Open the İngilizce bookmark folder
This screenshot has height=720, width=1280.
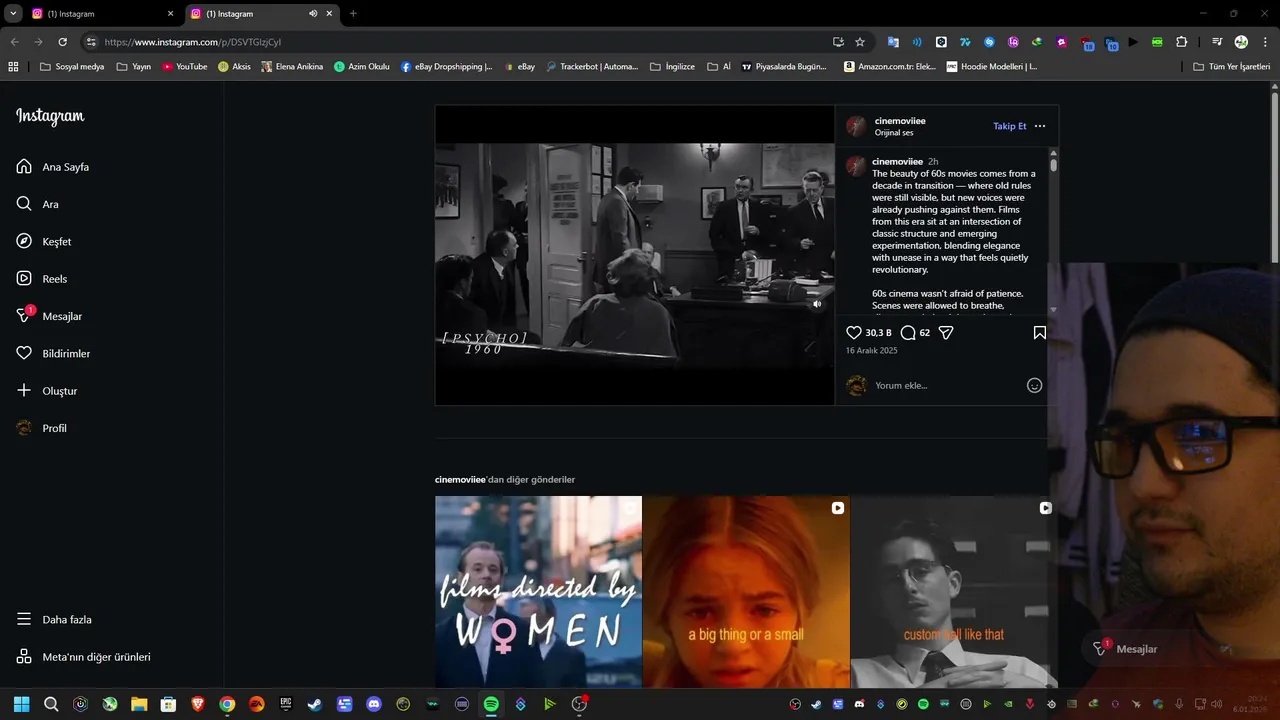(672, 67)
